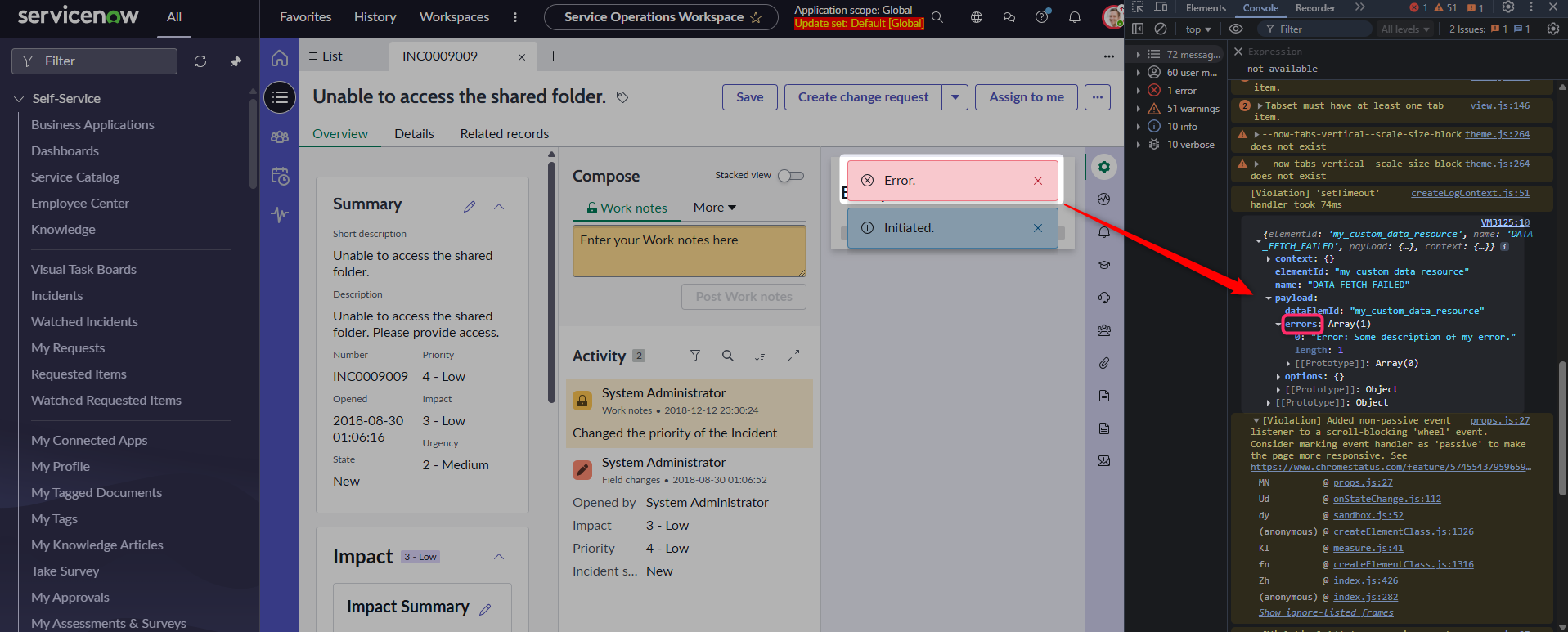Click the search magnifier in top header
1568x632 pixels.
pyautogui.click(x=937, y=17)
